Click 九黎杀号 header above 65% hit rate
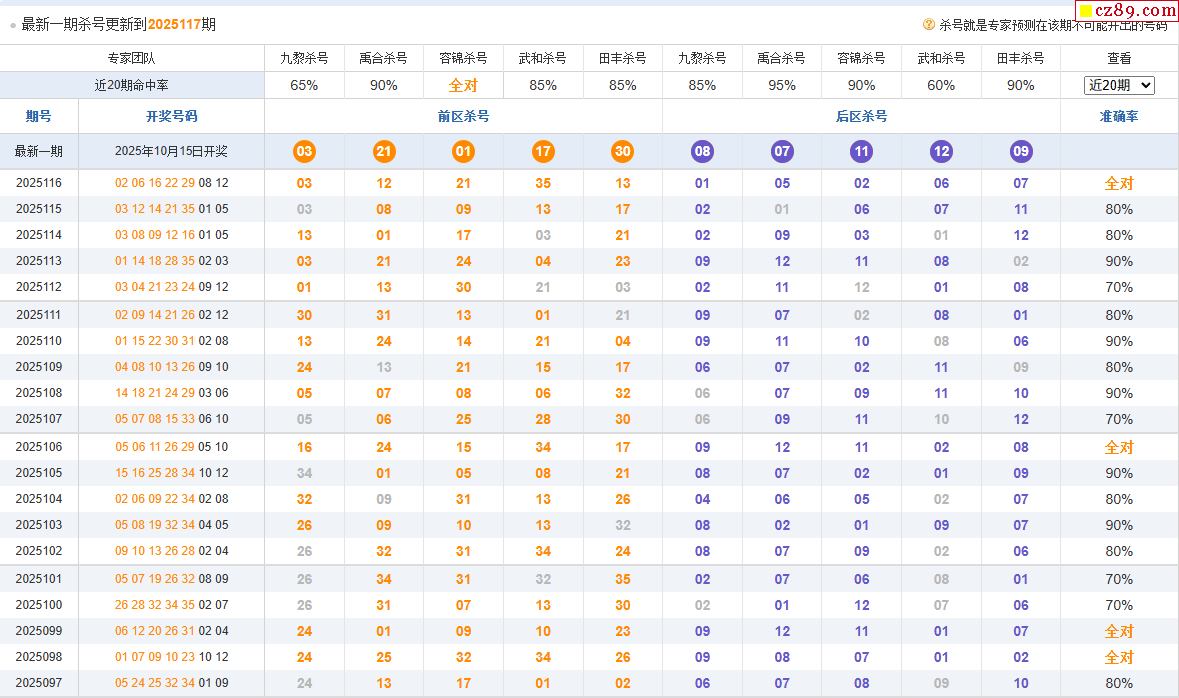Viewport: 1179px width, 698px height. [304, 58]
